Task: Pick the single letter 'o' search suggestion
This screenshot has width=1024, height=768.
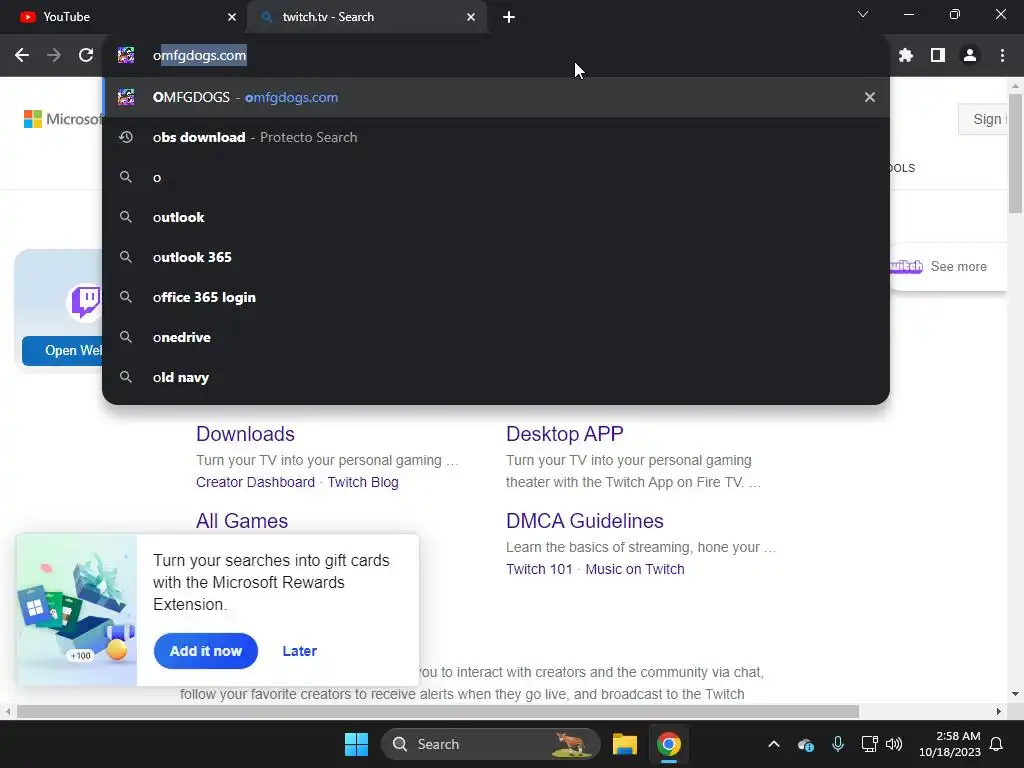Action: (496, 177)
